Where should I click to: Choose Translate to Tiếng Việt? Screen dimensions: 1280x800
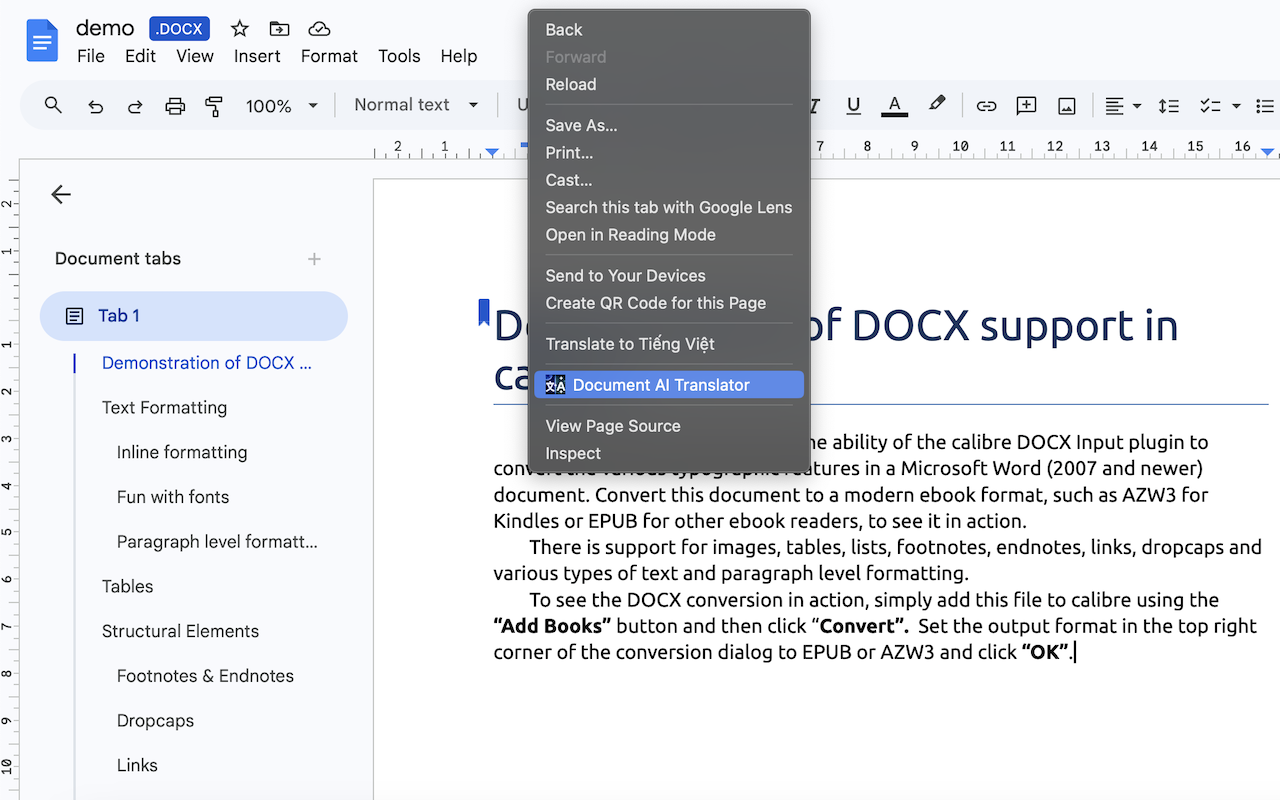(669, 344)
